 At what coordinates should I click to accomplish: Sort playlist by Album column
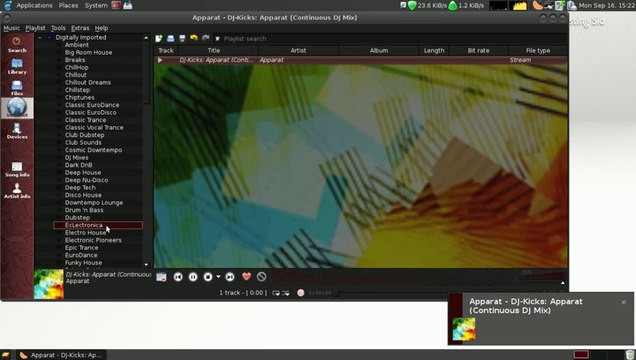click(378, 51)
